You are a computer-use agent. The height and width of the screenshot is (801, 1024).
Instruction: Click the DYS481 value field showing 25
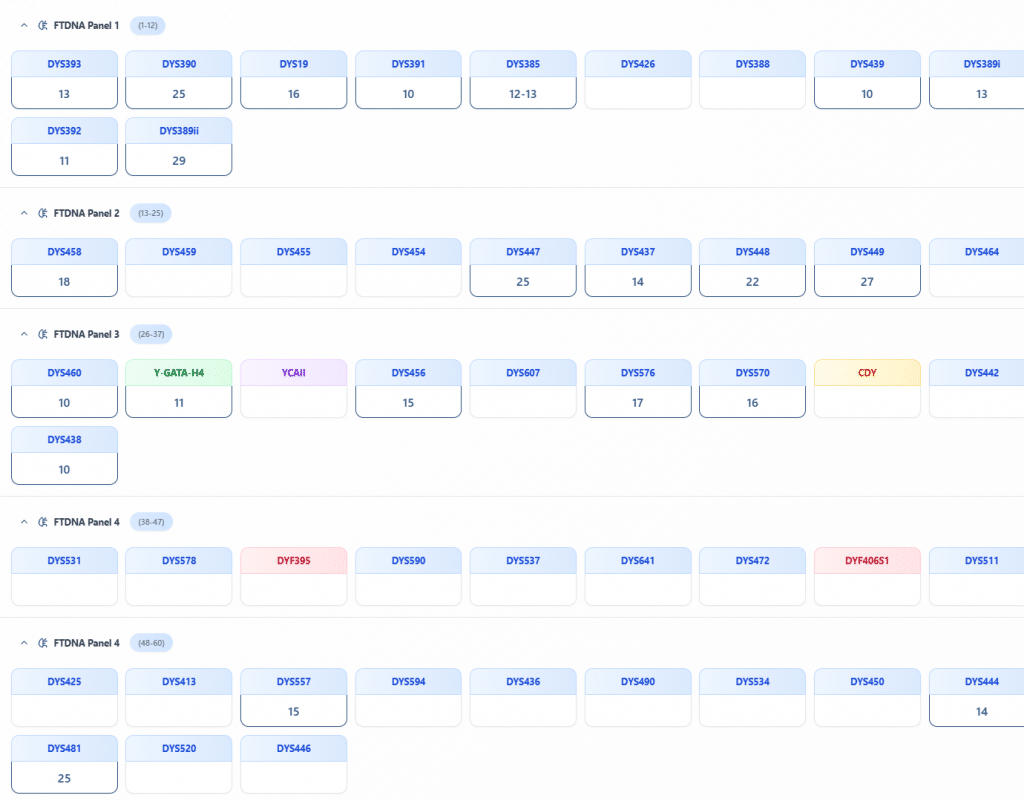tap(64, 778)
